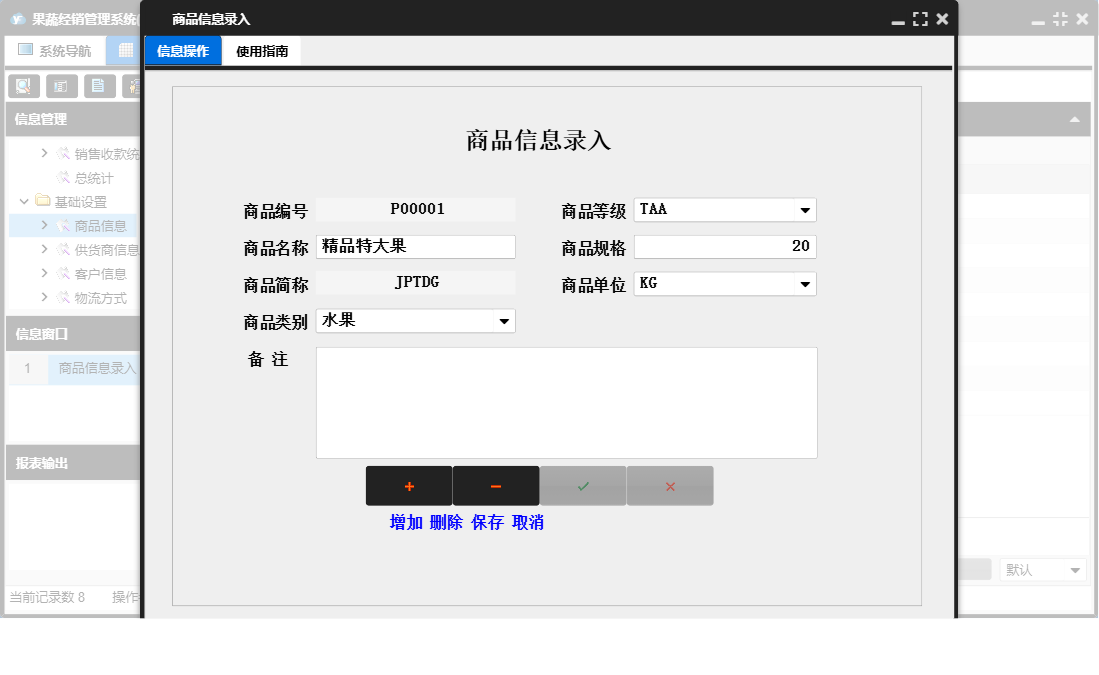The height and width of the screenshot is (675, 1099).
Task: Select the search/query toolbar icon
Action: 23,86
